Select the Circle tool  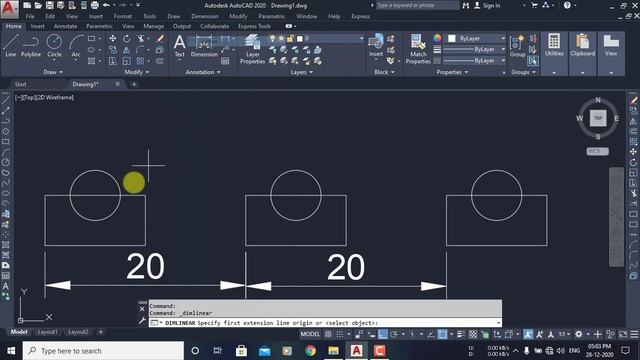(54, 45)
